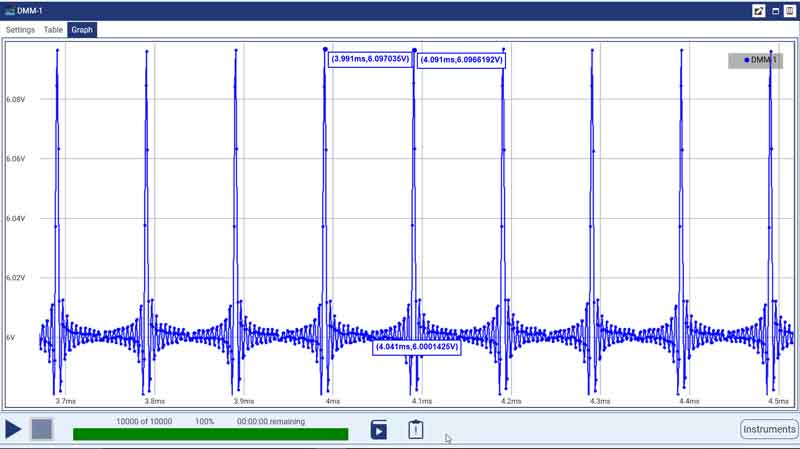This screenshot has width=800, height=449.
Task: Click the 6.08V label on the Y axis
Action: (x=16, y=100)
